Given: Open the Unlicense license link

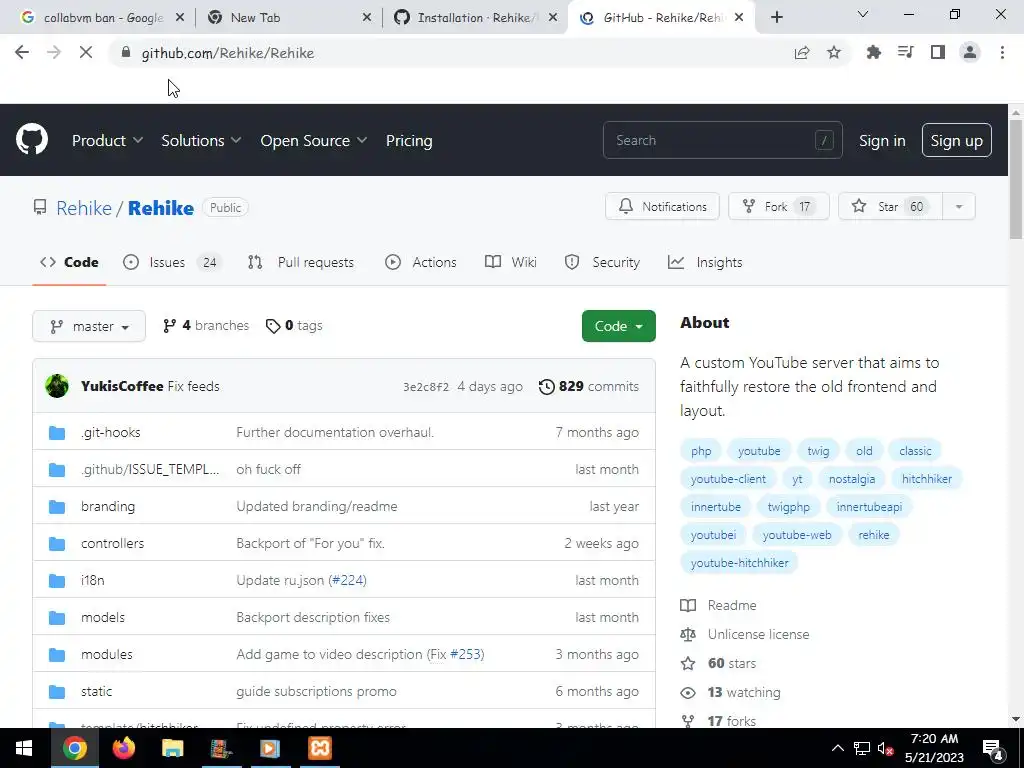Looking at the screenshot, I should 744,634.
